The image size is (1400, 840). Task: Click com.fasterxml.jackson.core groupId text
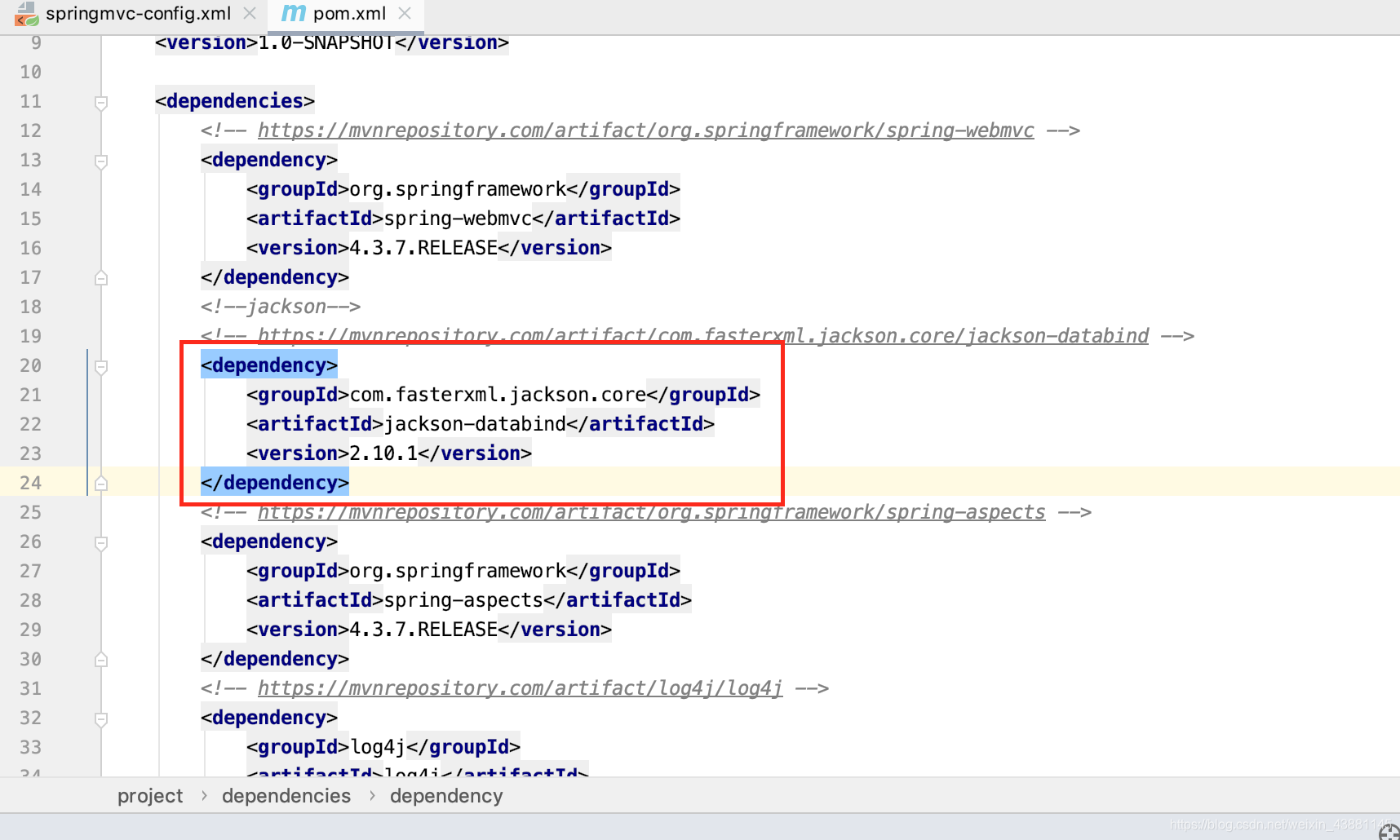[x=498, y=395]
